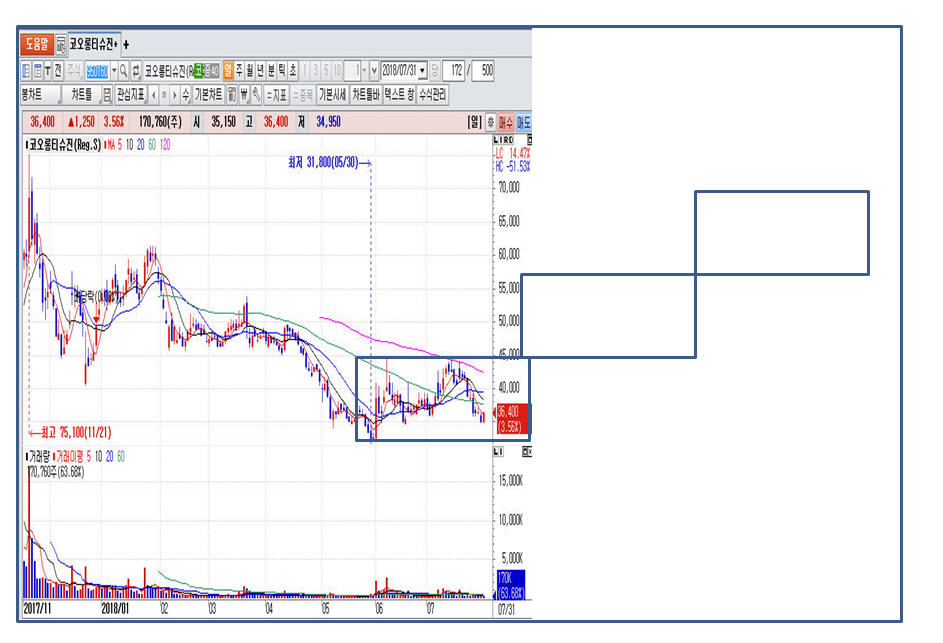Open the 차트툴 menu
Viewport: 943px width, 643px height.
[82, 95]
